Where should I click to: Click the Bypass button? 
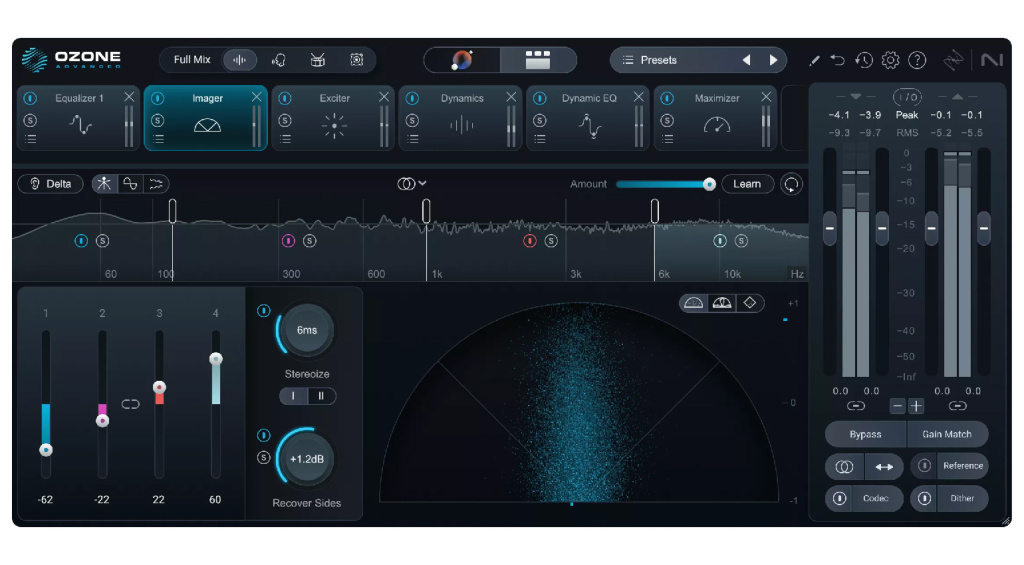point(865,434)
